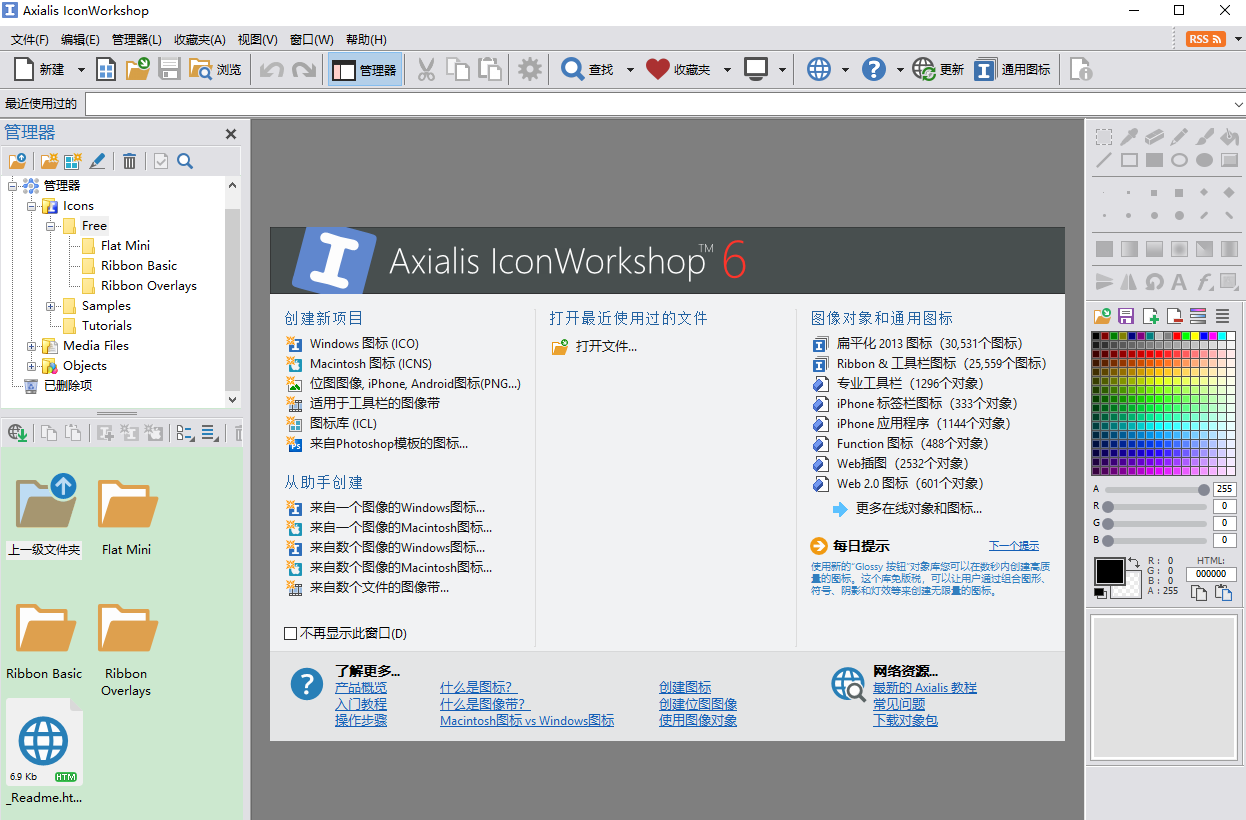This screenshot has height=820, width=1246.
Task: Select the eyedropper tool in the drawing toolbar
Action: pyautogui.click(x=1129, y=137)
